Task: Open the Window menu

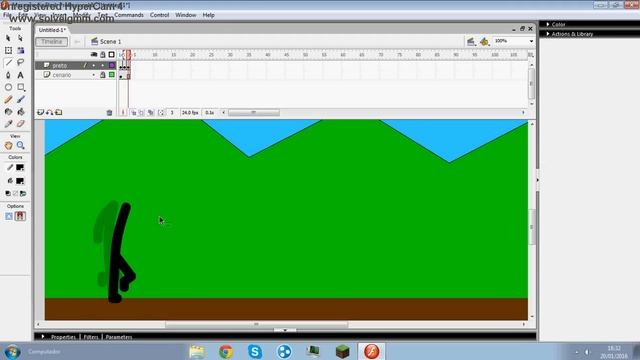Action: coord(186,15)
